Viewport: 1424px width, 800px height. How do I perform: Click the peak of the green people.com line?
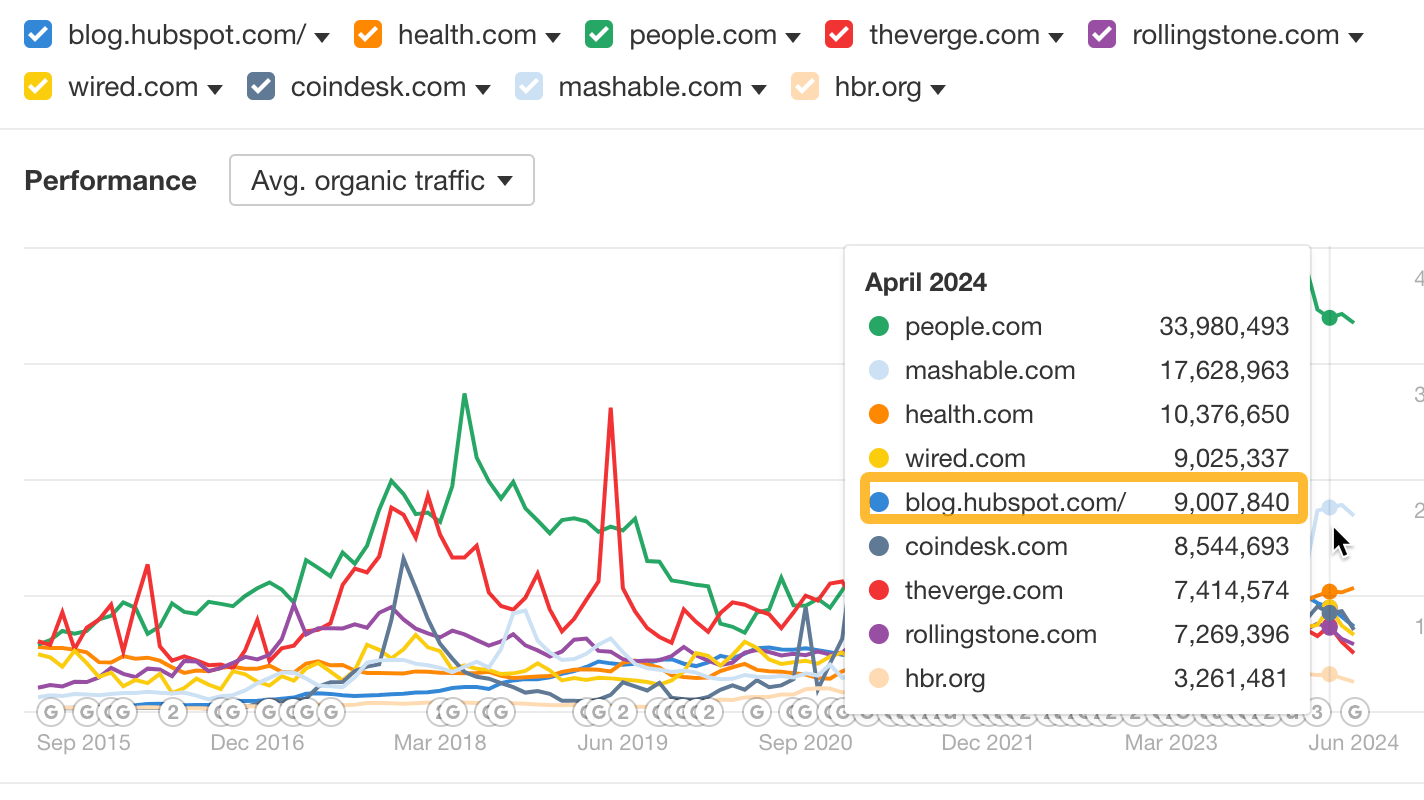465,396
